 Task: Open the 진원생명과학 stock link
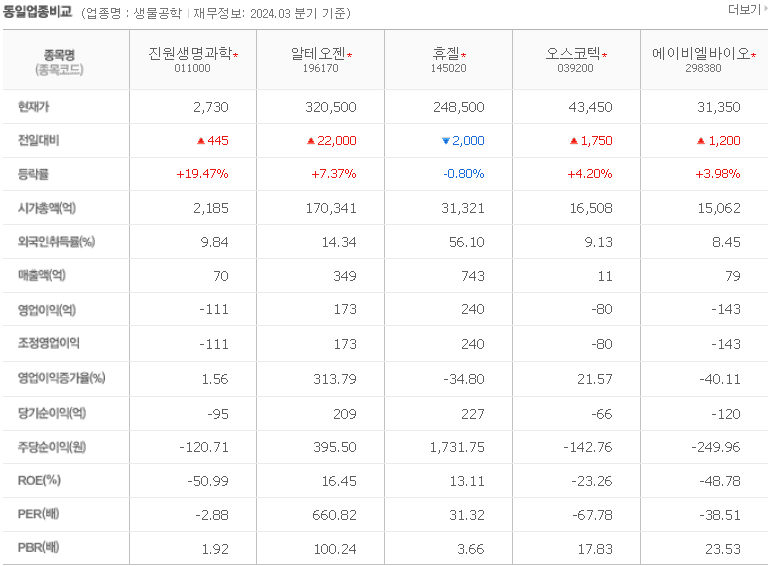[190, 53]
